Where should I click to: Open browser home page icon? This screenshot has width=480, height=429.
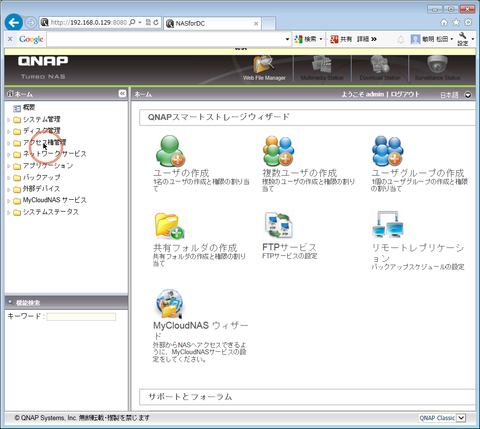click(x=444, y=22)
